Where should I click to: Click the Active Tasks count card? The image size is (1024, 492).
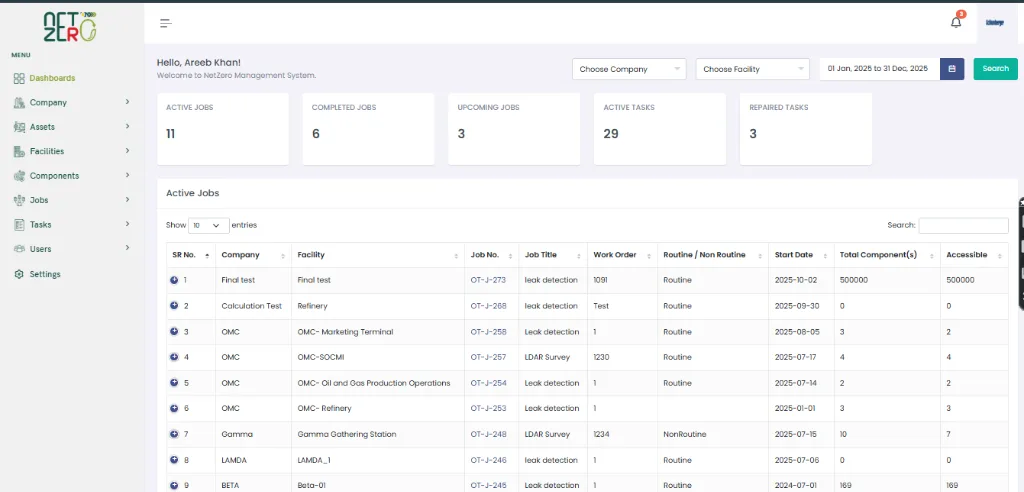point(660,129)
